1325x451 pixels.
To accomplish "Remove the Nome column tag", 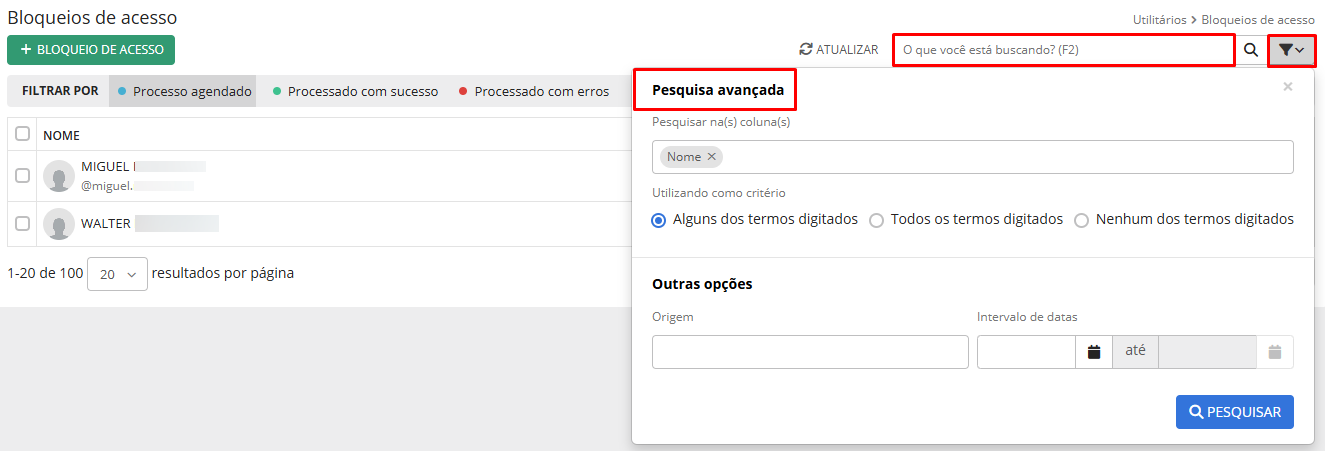I will coord(712,157).
